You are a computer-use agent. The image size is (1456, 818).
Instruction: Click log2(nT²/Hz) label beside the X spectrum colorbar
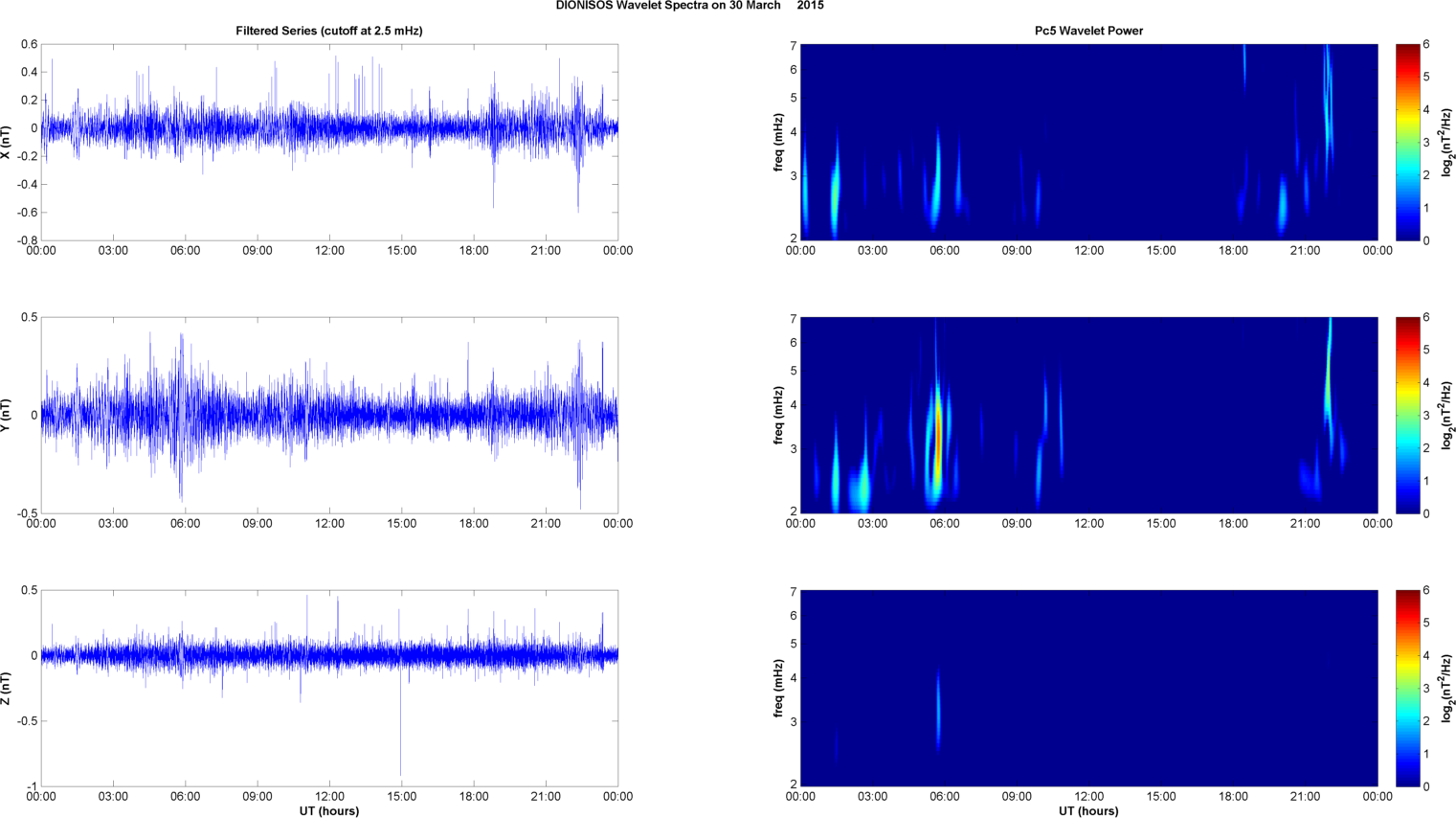click(x=1447, y=142)
